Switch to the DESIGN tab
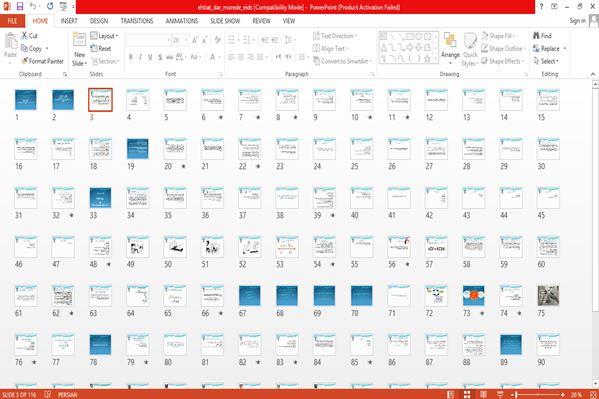The width and height of the screenshot is (599, 399). (x=99, y=21)
